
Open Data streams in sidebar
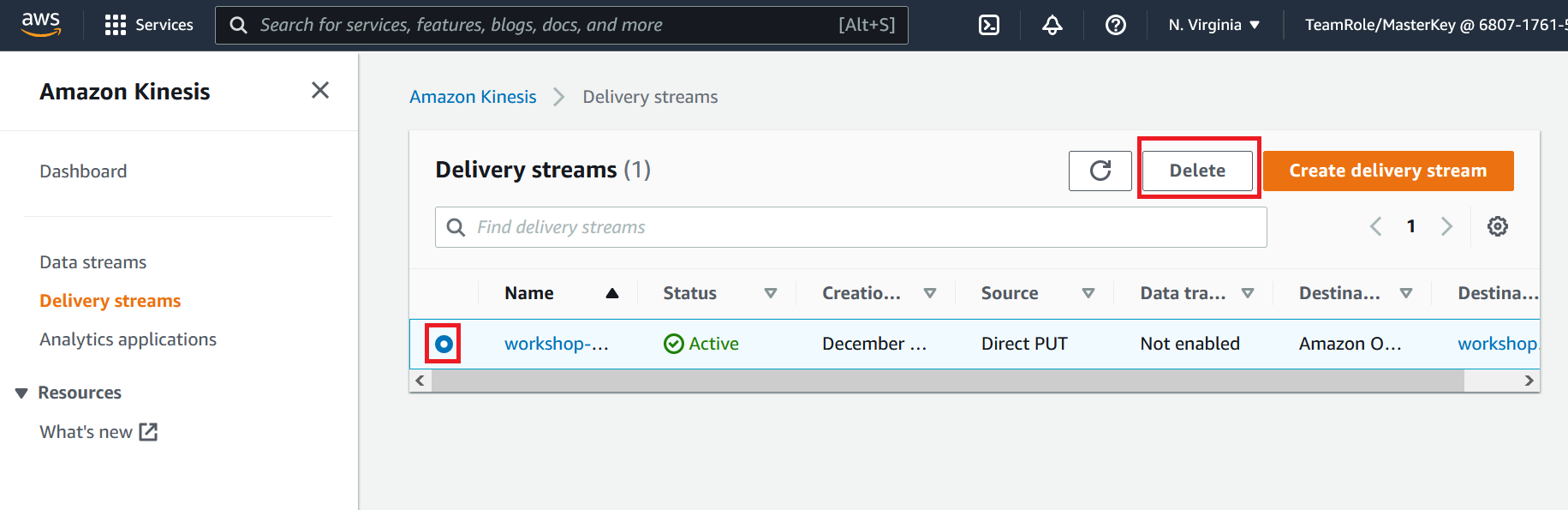point(92,262)
